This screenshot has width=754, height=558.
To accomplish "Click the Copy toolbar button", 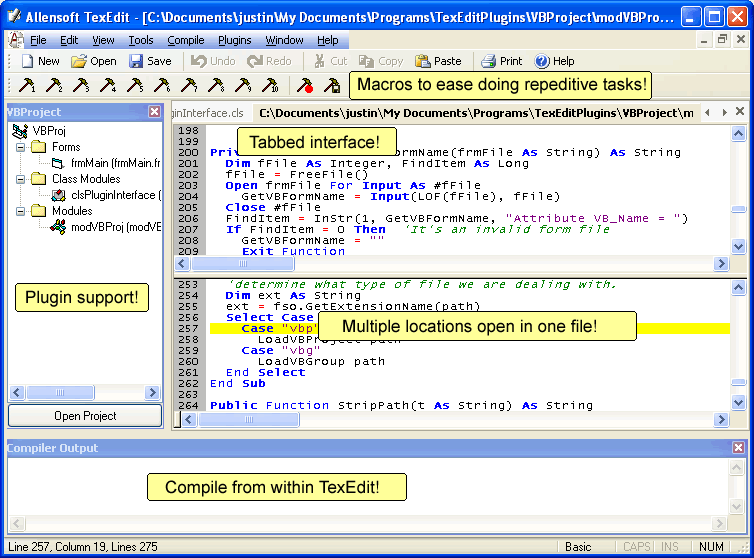I will 381,61.
